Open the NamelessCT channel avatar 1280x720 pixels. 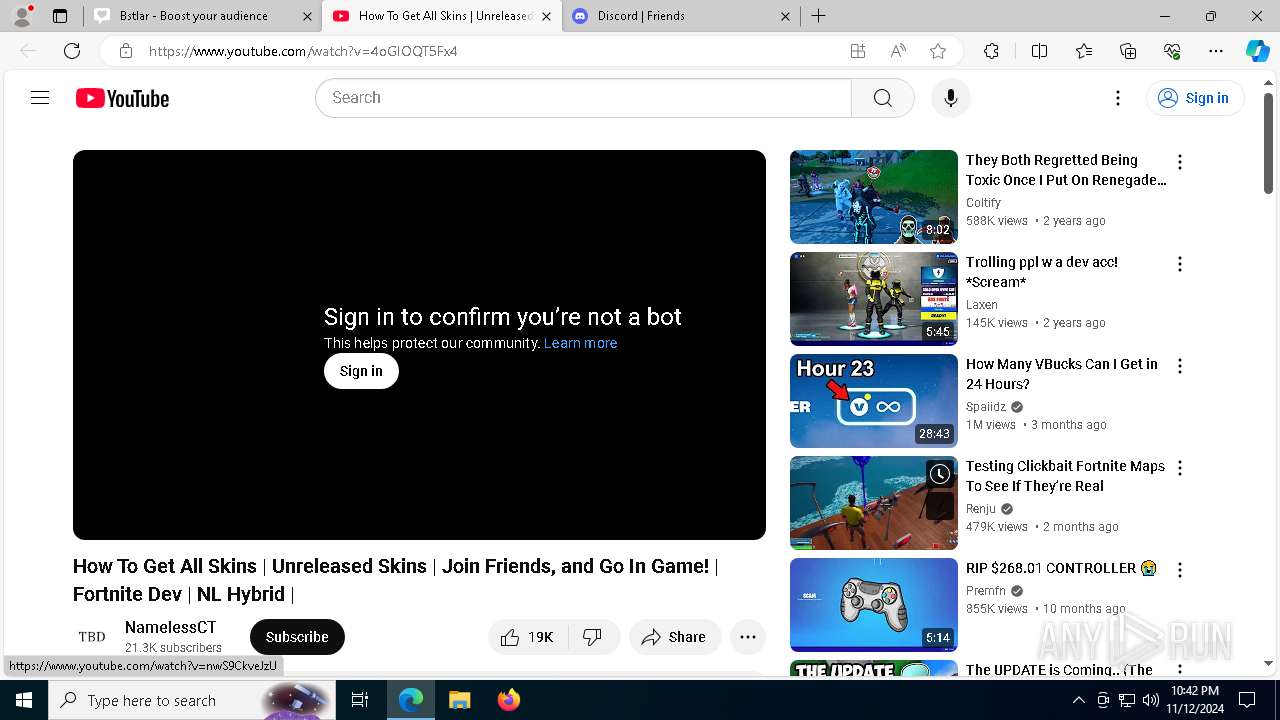point(92,637)
